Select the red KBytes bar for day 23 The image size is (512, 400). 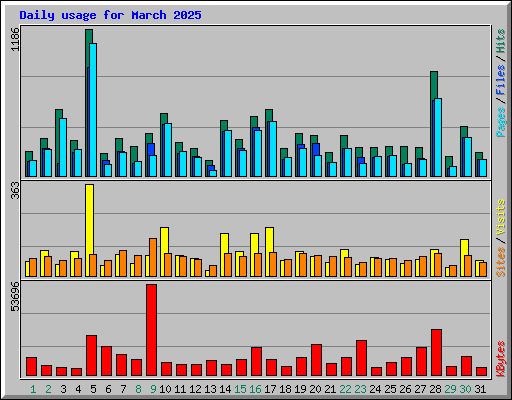point(361,358)
